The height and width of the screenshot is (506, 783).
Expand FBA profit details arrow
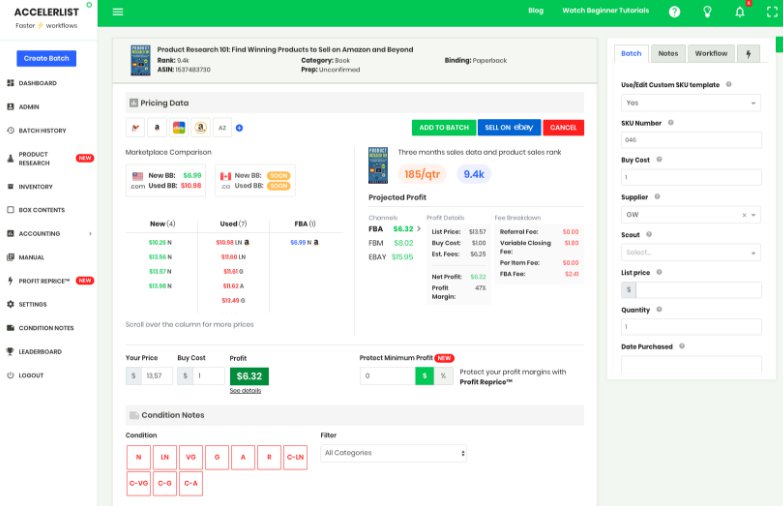[418, 229]
